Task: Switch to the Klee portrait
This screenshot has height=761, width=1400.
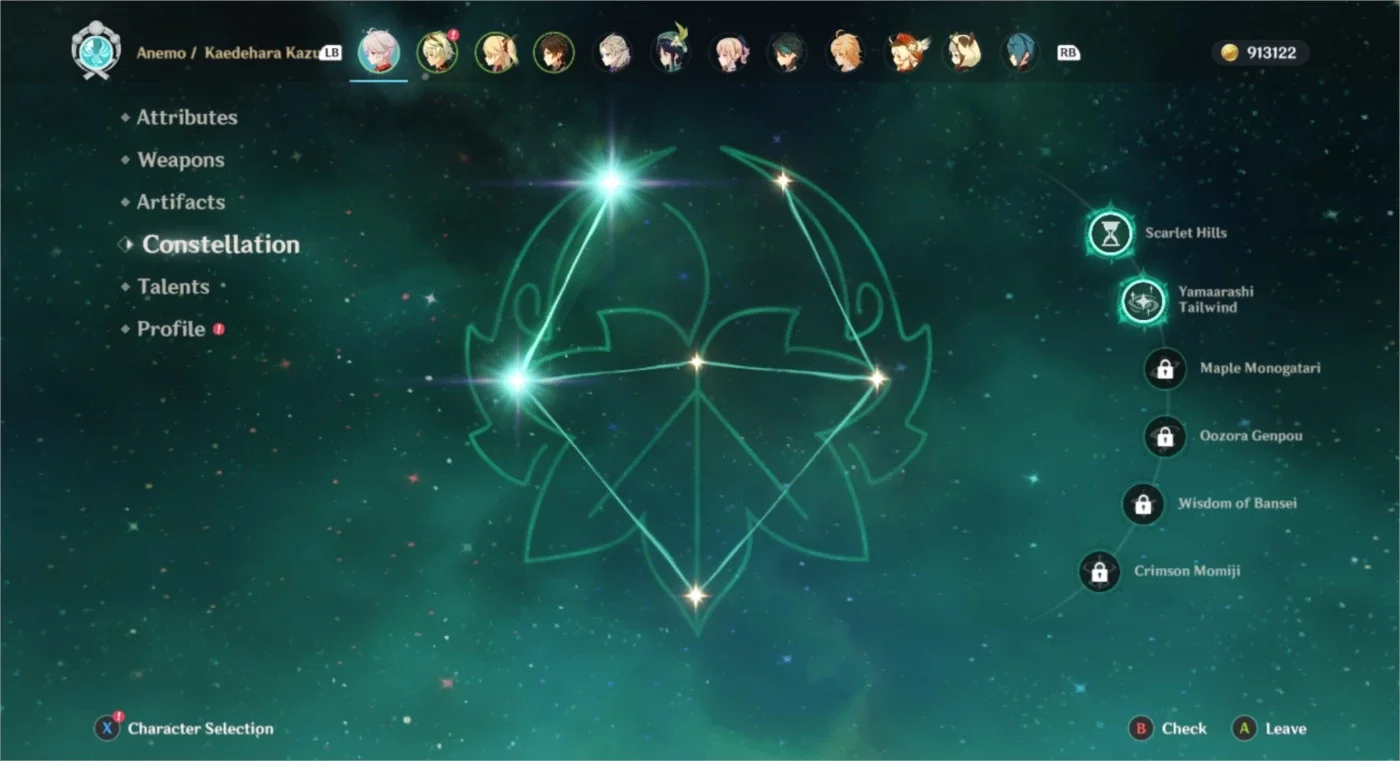Action: pyautogui.click(x=906, y=52)
